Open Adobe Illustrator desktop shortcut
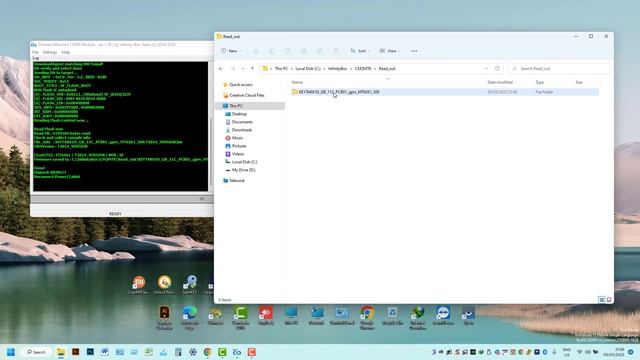This screenshot has height=360, width=640. tap(164, 313)
